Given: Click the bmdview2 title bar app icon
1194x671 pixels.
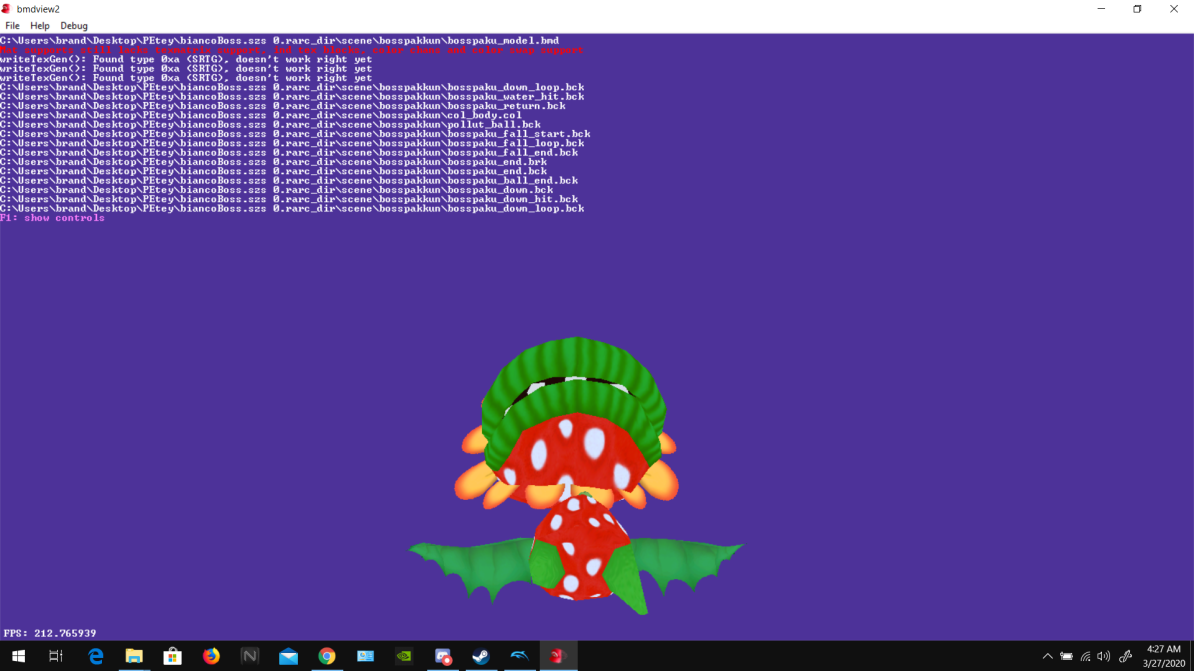Looking at the screenshot, I should tap(6, 9).
